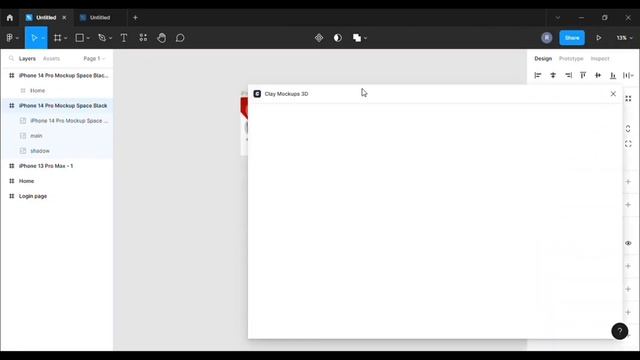
Task: Click the user avatar icon
Action: [547, 38]
